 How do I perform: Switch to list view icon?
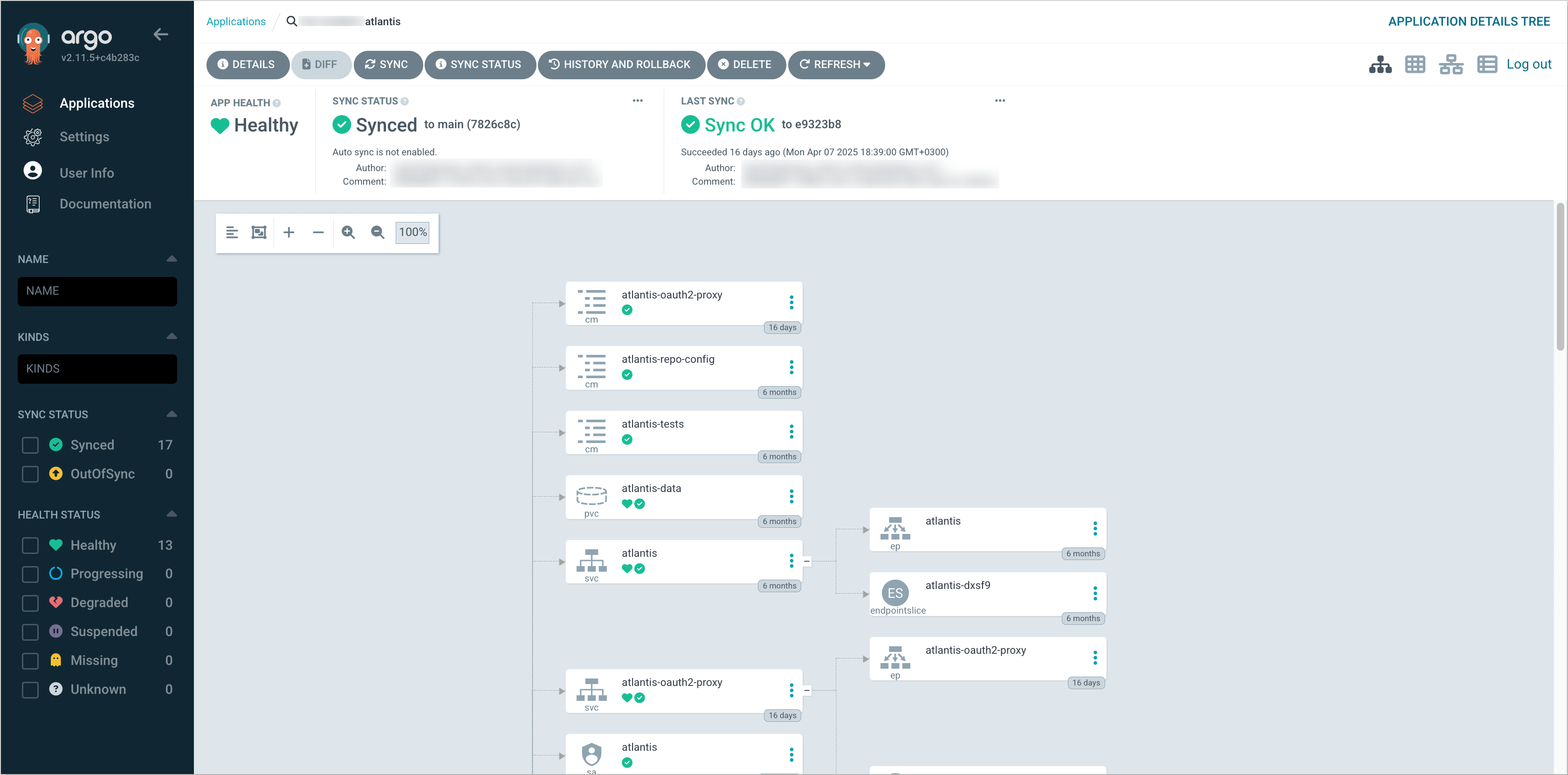[1486, 64]
